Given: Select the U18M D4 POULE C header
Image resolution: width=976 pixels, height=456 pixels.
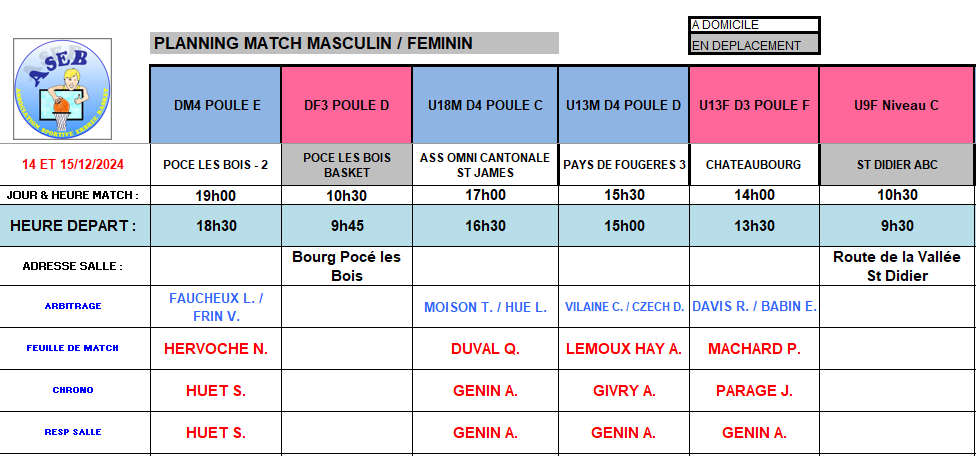Looking at the screenshot, I should pyautogui.click(x=484, y=105).
